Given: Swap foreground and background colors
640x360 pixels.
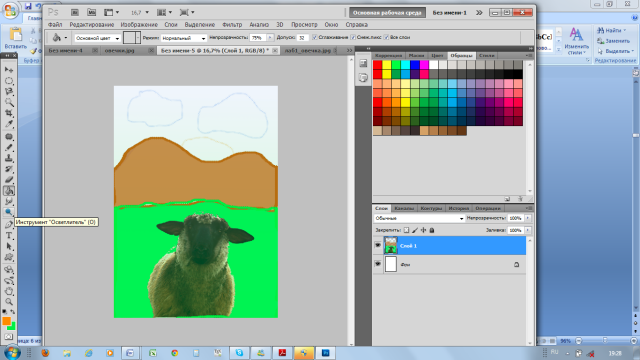Looking at the screenshot, I should (x=13, y=312).
